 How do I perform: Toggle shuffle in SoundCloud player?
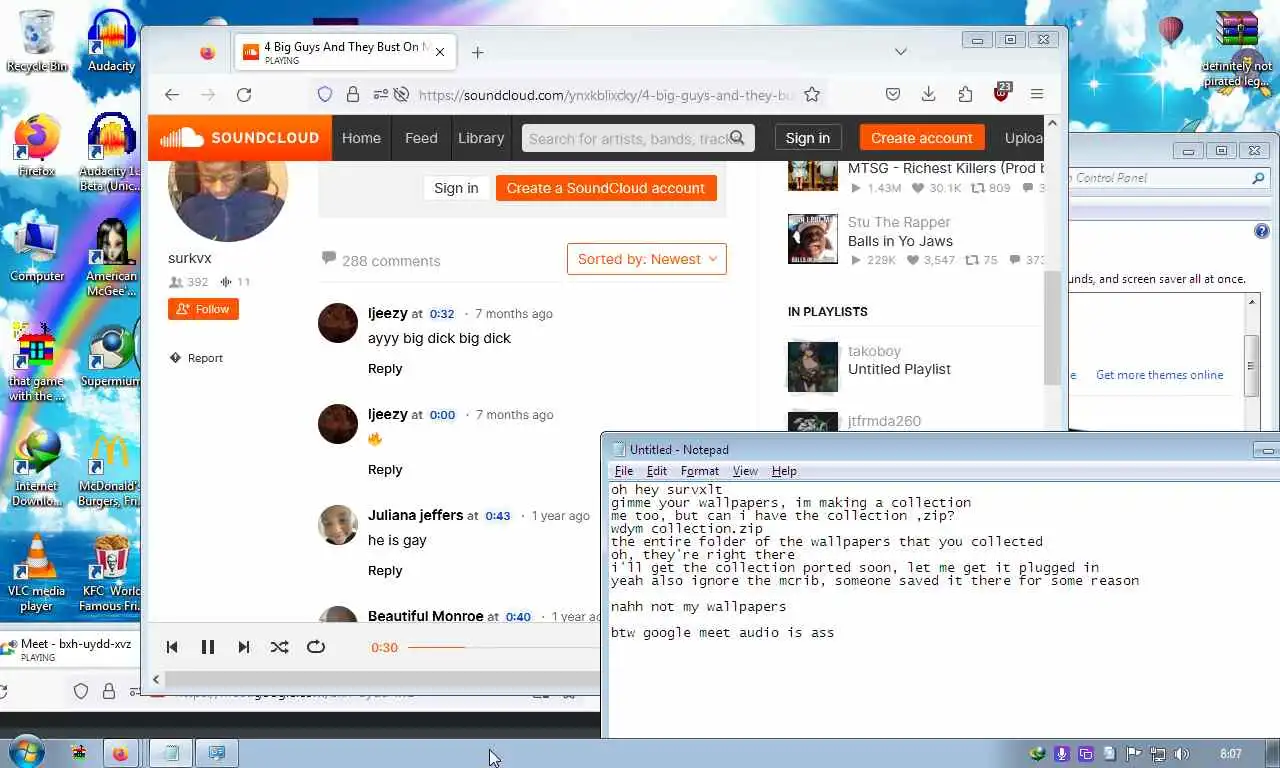tap(280, 647)
